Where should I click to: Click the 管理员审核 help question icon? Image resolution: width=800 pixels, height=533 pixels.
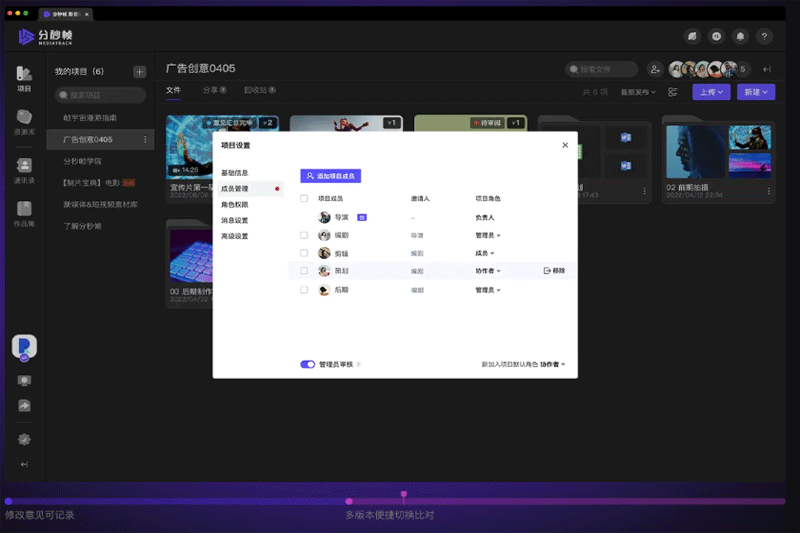point(359,364)
